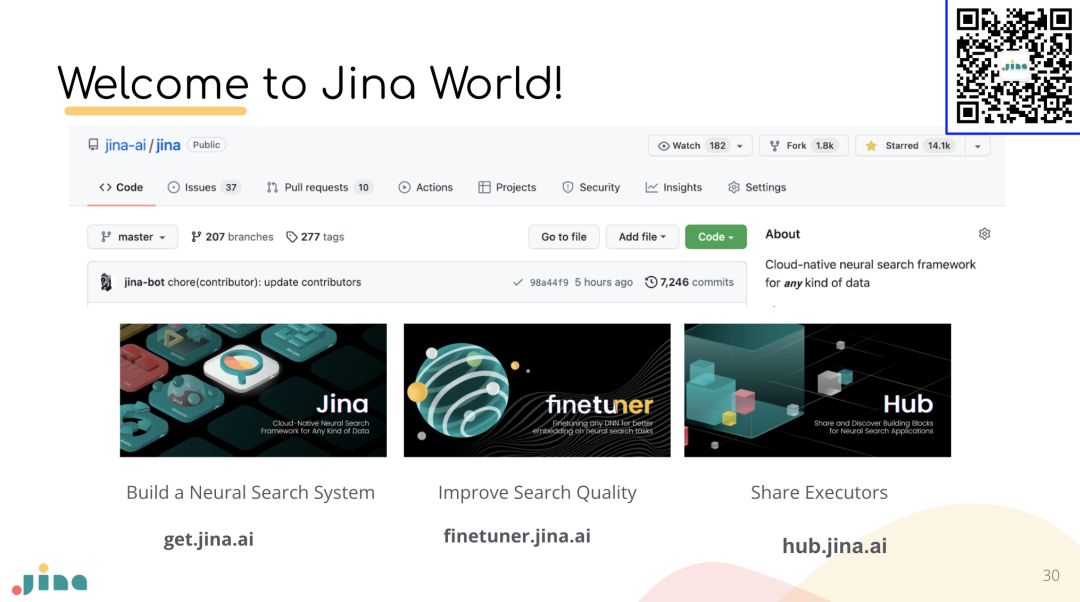Image resolution: width=1080 pixels, height=602 pixels.
Task: Expand the Add file dropdown
Action: tap(642, 237)
